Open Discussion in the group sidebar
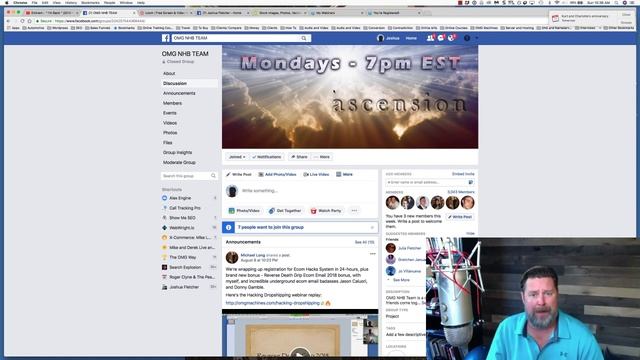The height and width of the screenshot is (360, 640). pyautogui.click(x=175, y=83)
